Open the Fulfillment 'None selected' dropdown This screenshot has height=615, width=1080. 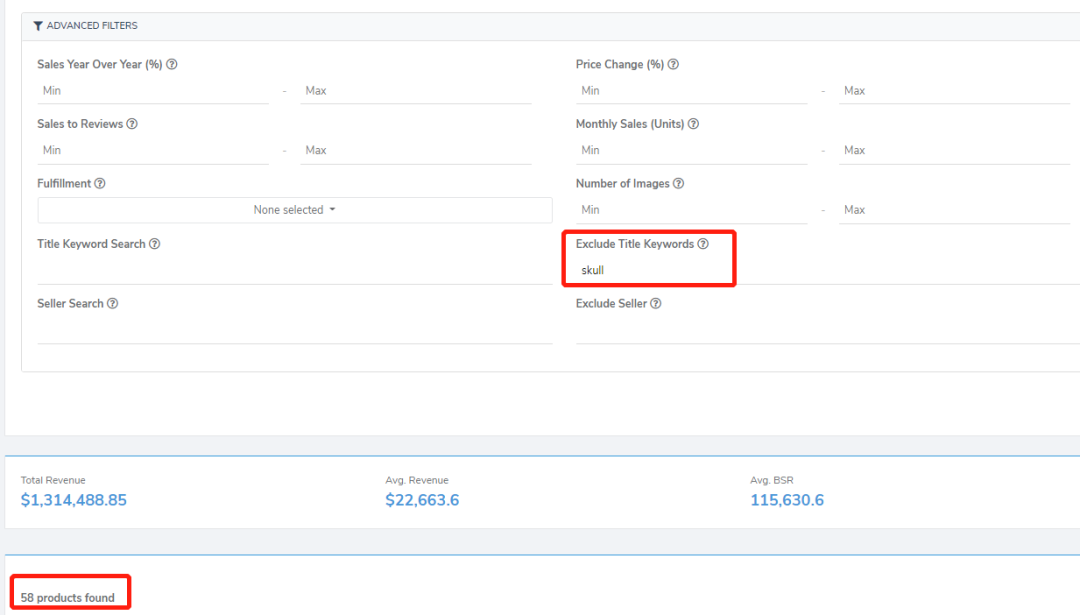(294, 210)
